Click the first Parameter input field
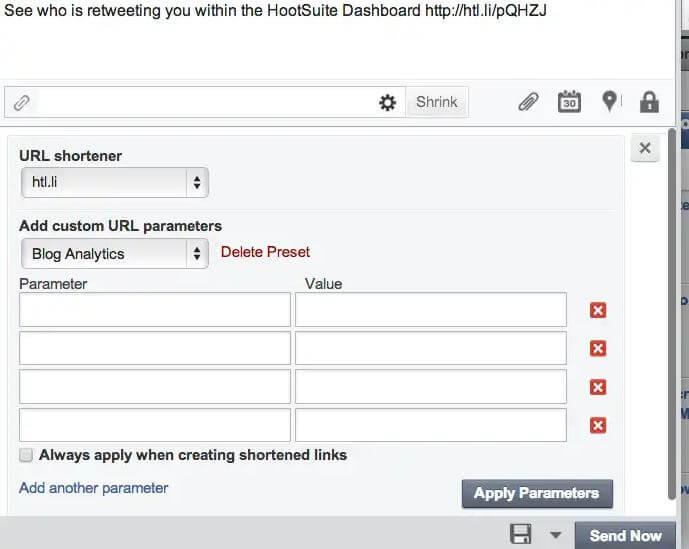The width and height of the screenshot is (689, 549). pyautogui.click(x=155, y=310)
